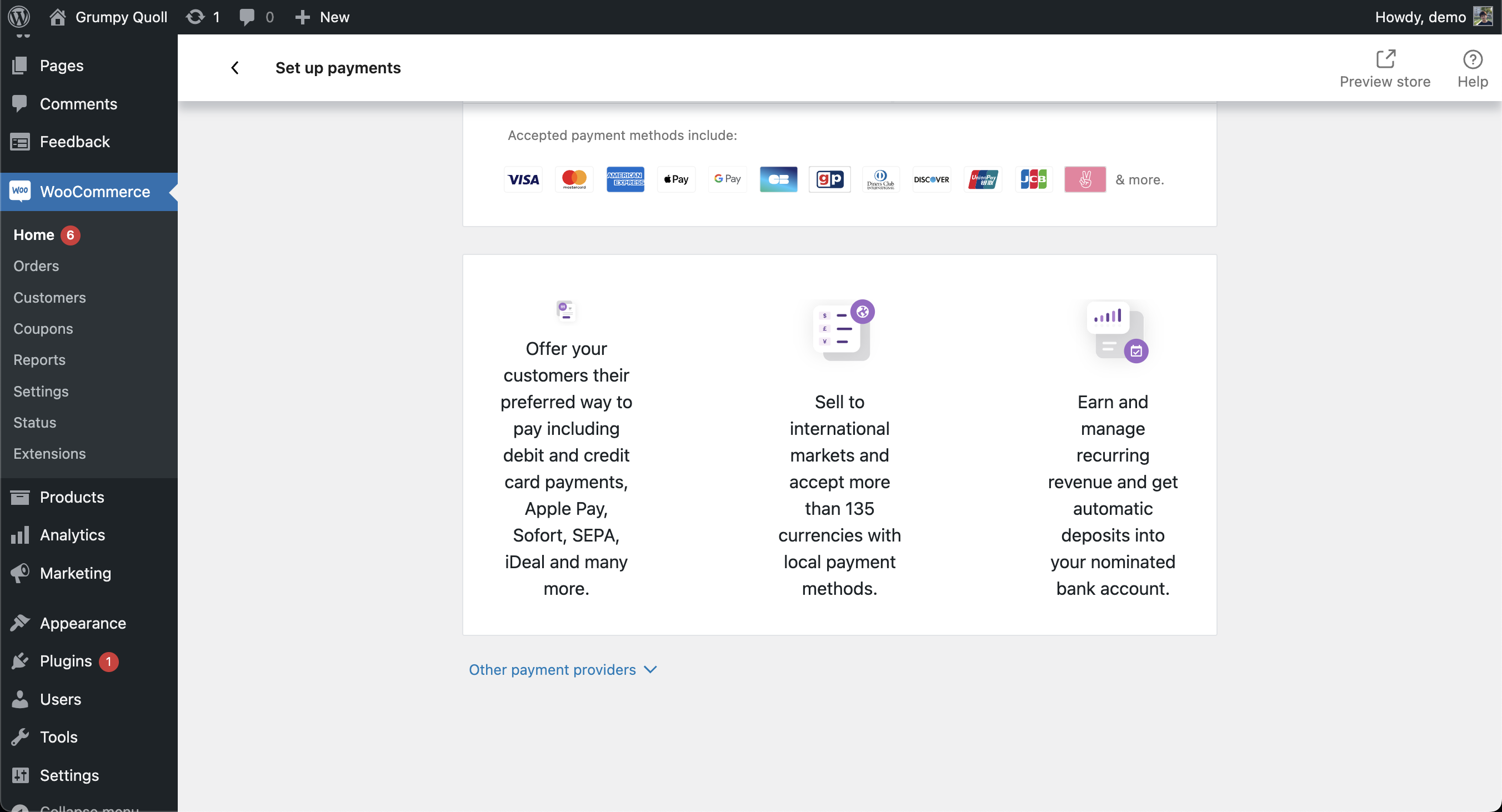
Task: Click the Preview store button
Action: (1385, 68)
